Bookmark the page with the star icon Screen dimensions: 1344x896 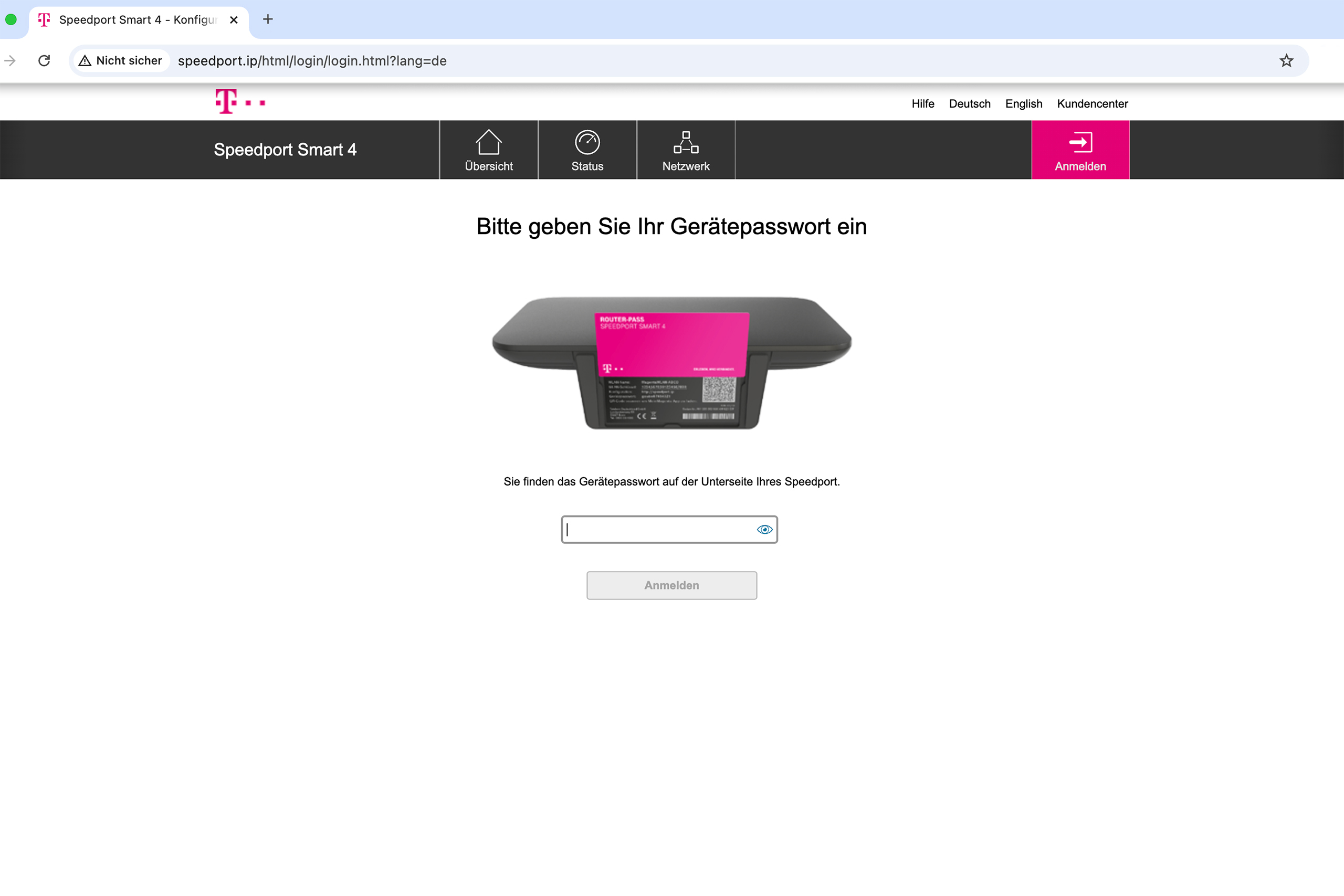tap(1286, 60)
